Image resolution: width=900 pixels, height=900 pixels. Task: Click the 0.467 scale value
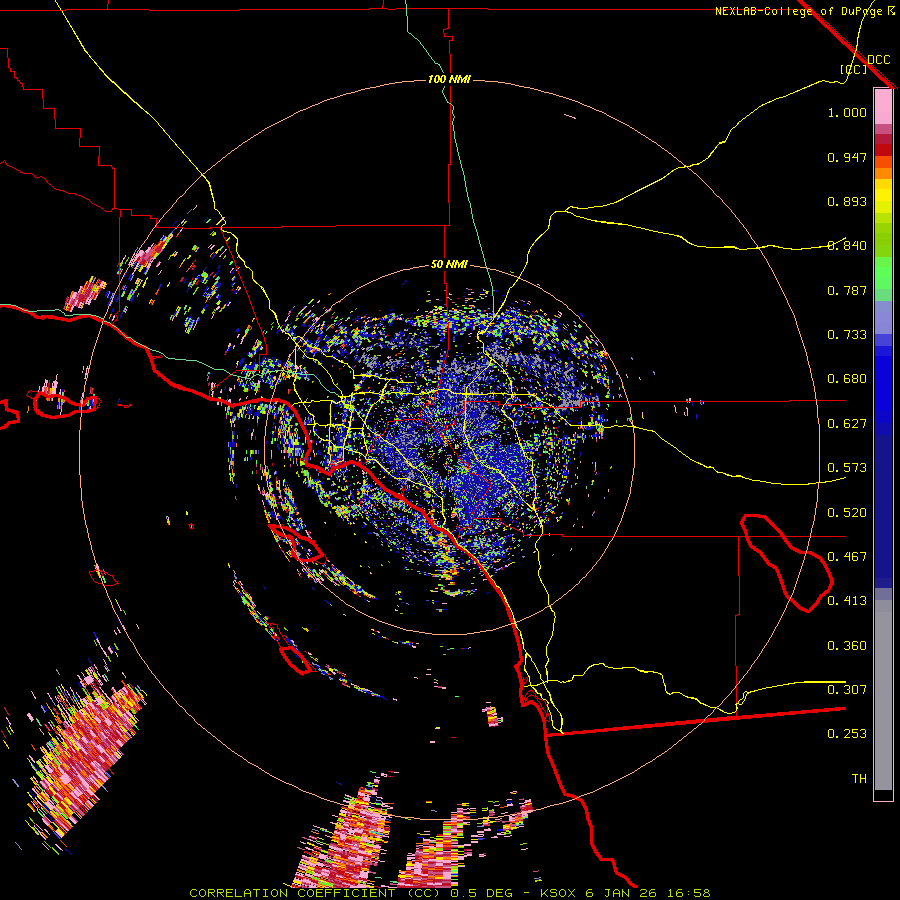point(847,557)
